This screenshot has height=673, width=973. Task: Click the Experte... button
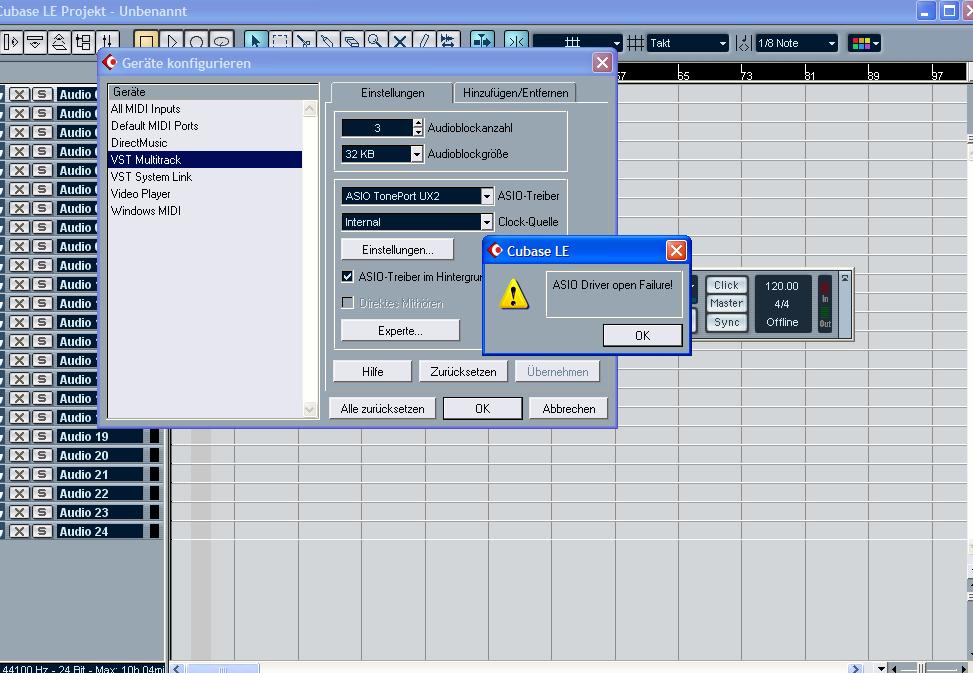[x=400, y=331]
